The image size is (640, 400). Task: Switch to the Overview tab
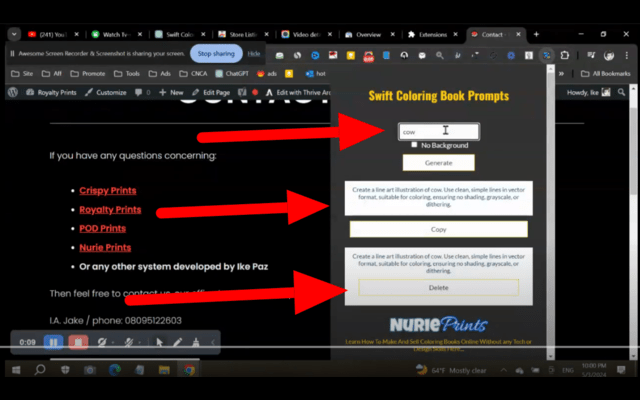(369, 35)
